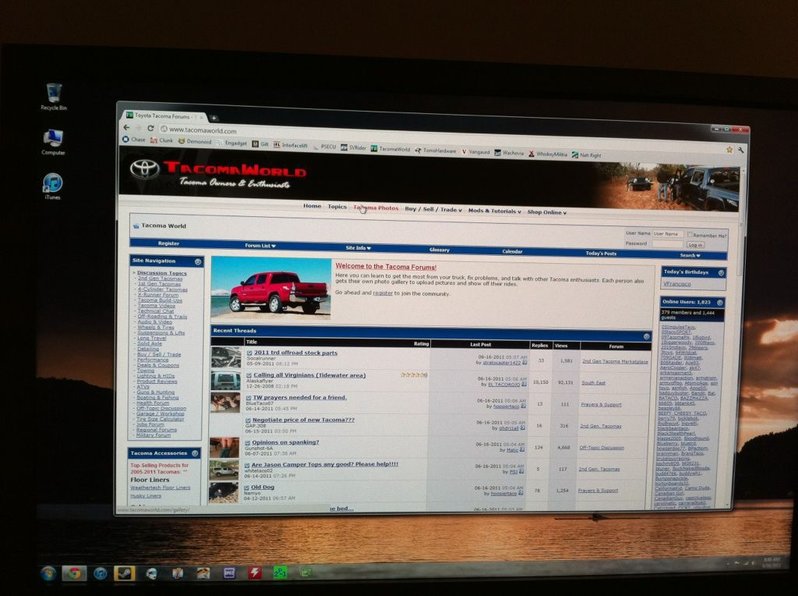
Task: Open thread 'Calling all Virginians (Tidewater area)'
Action: tap(309, 375)
